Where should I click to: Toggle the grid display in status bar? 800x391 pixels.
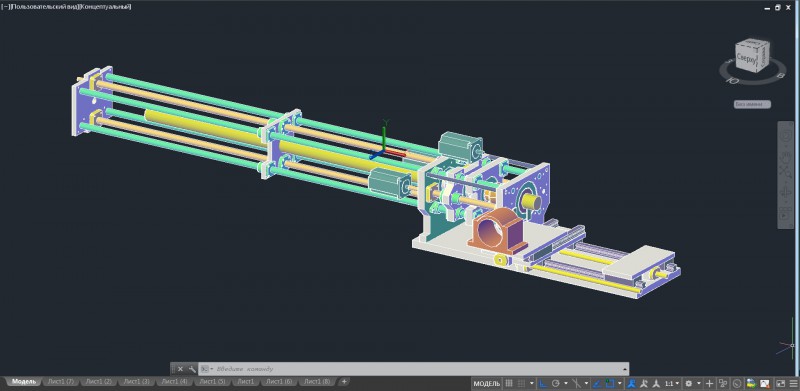click(x=509, y=383)
